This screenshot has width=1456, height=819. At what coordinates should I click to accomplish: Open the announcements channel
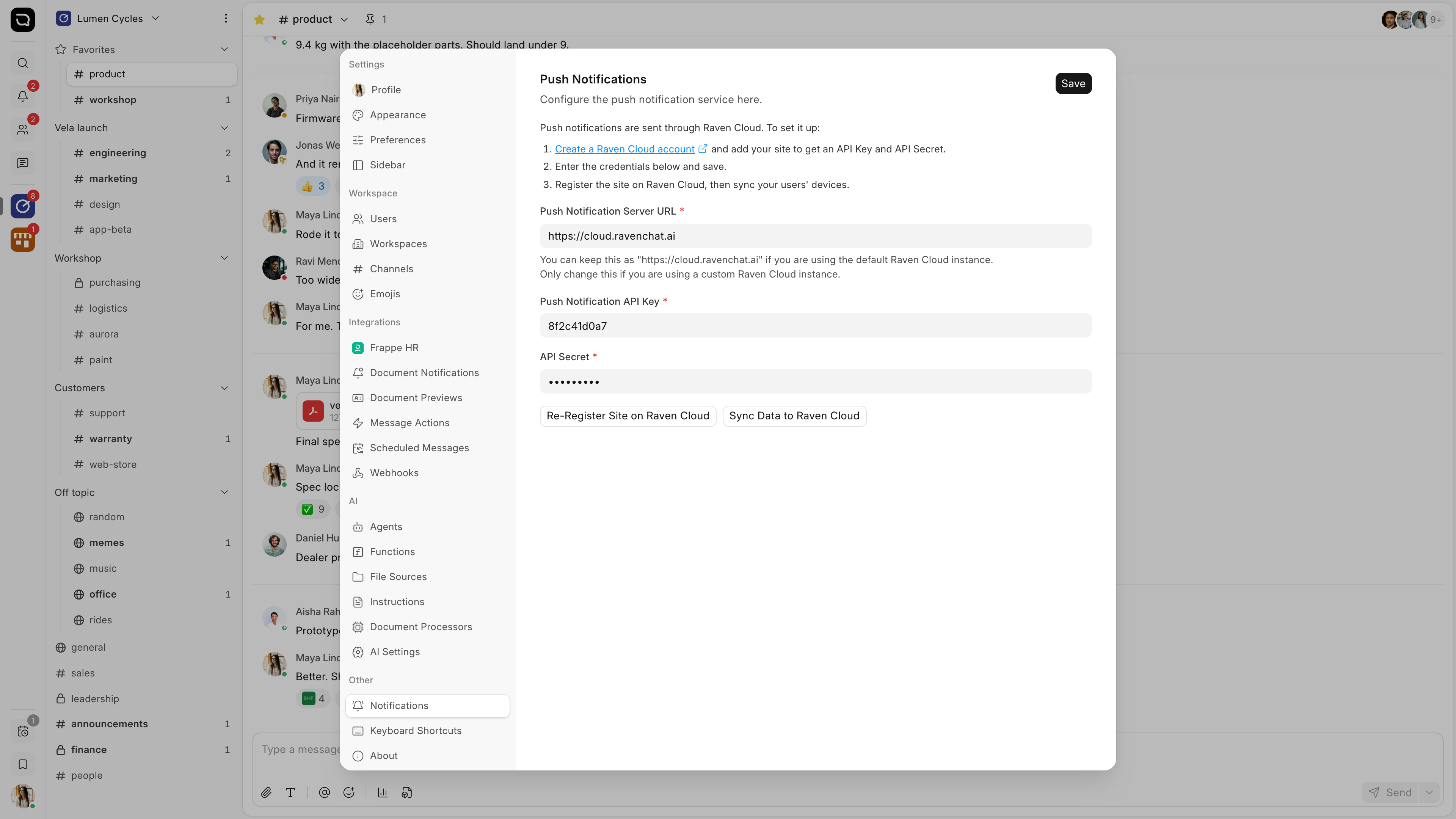coord(144,724)
